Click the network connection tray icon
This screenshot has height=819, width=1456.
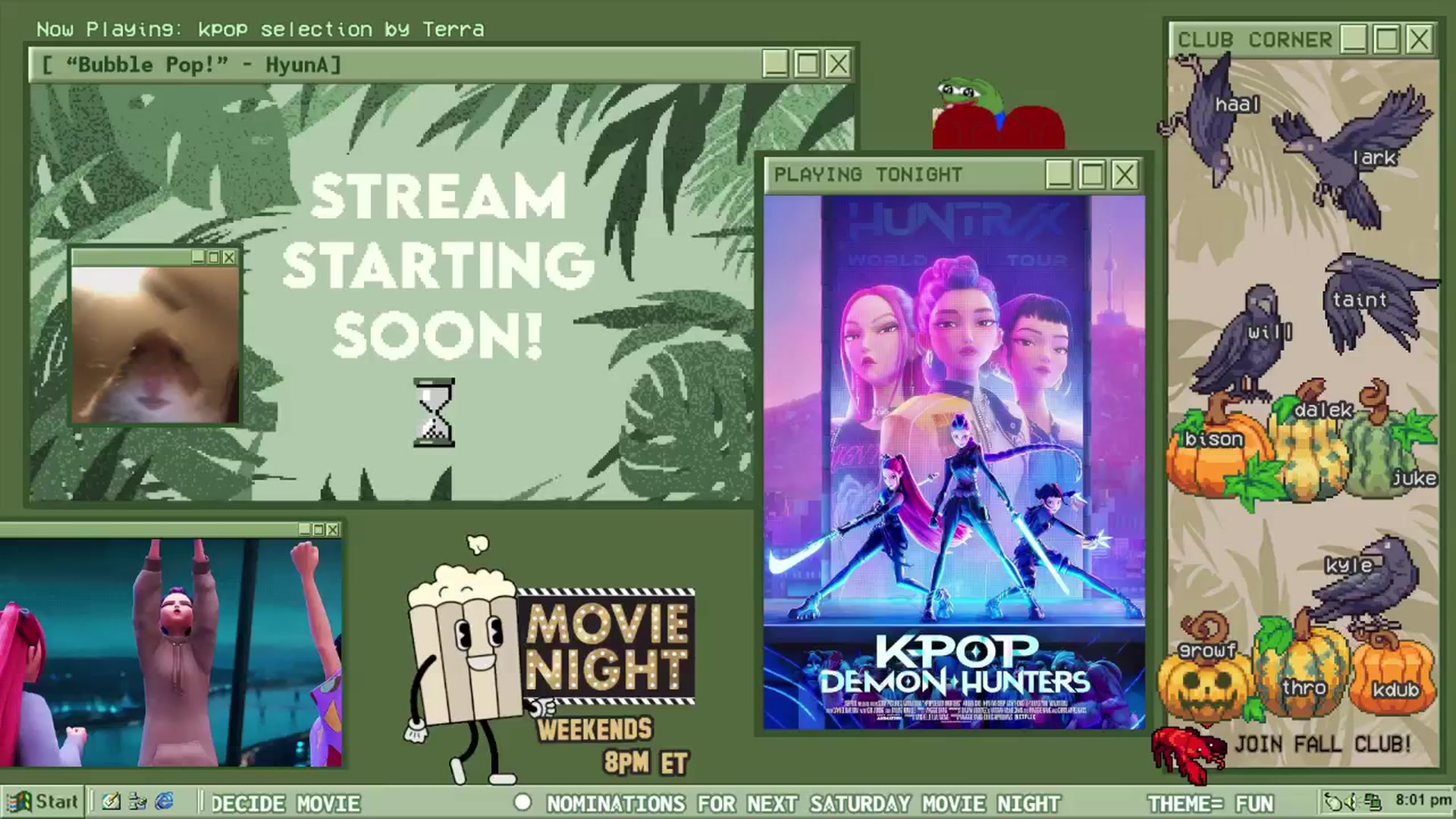tap(1372, 801)
